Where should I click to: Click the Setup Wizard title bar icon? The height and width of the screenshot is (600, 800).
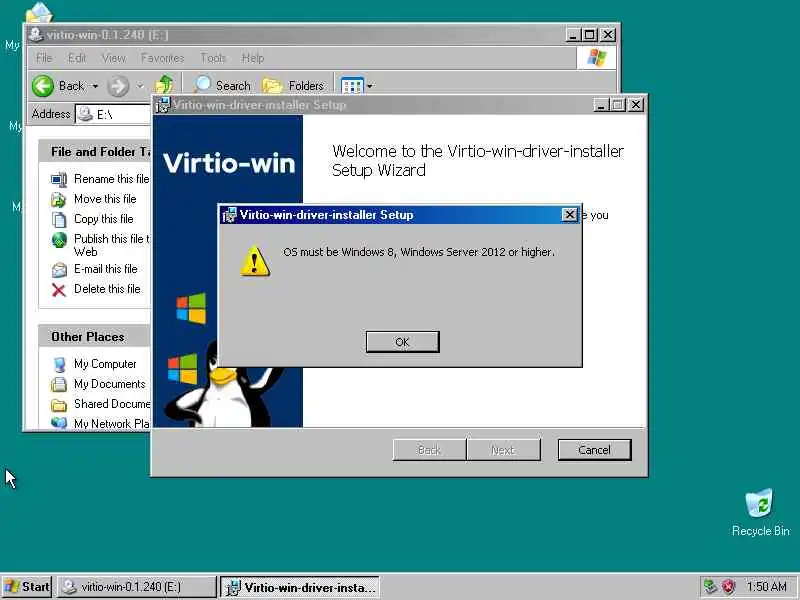coord(162,105)
